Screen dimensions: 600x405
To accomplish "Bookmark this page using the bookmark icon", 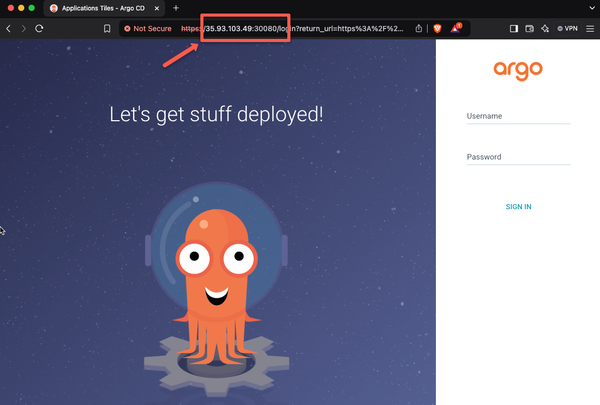I will pos(107,29).
